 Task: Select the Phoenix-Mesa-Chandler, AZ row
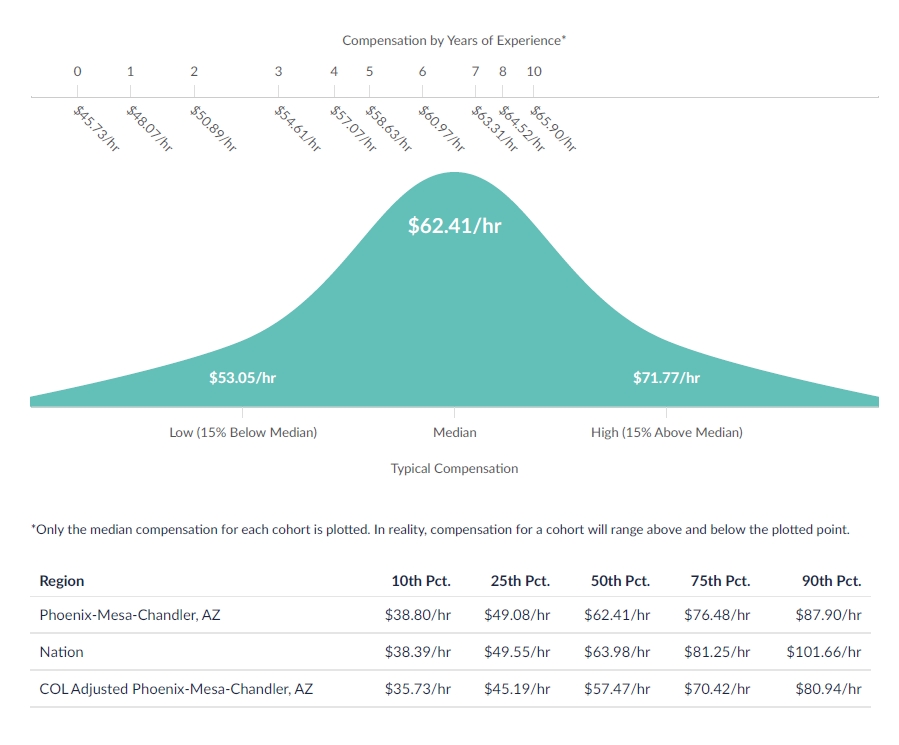coord(450,615)
